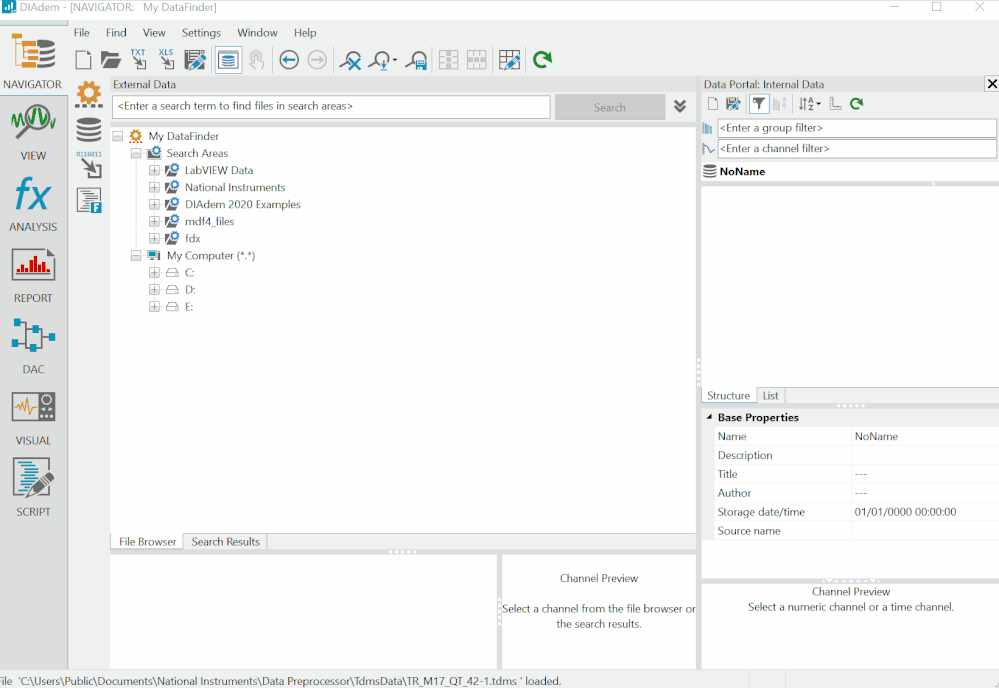Expand the DIAdem 2020 Examples node
This screenshot has width=999, height=688.
point(154,204)
